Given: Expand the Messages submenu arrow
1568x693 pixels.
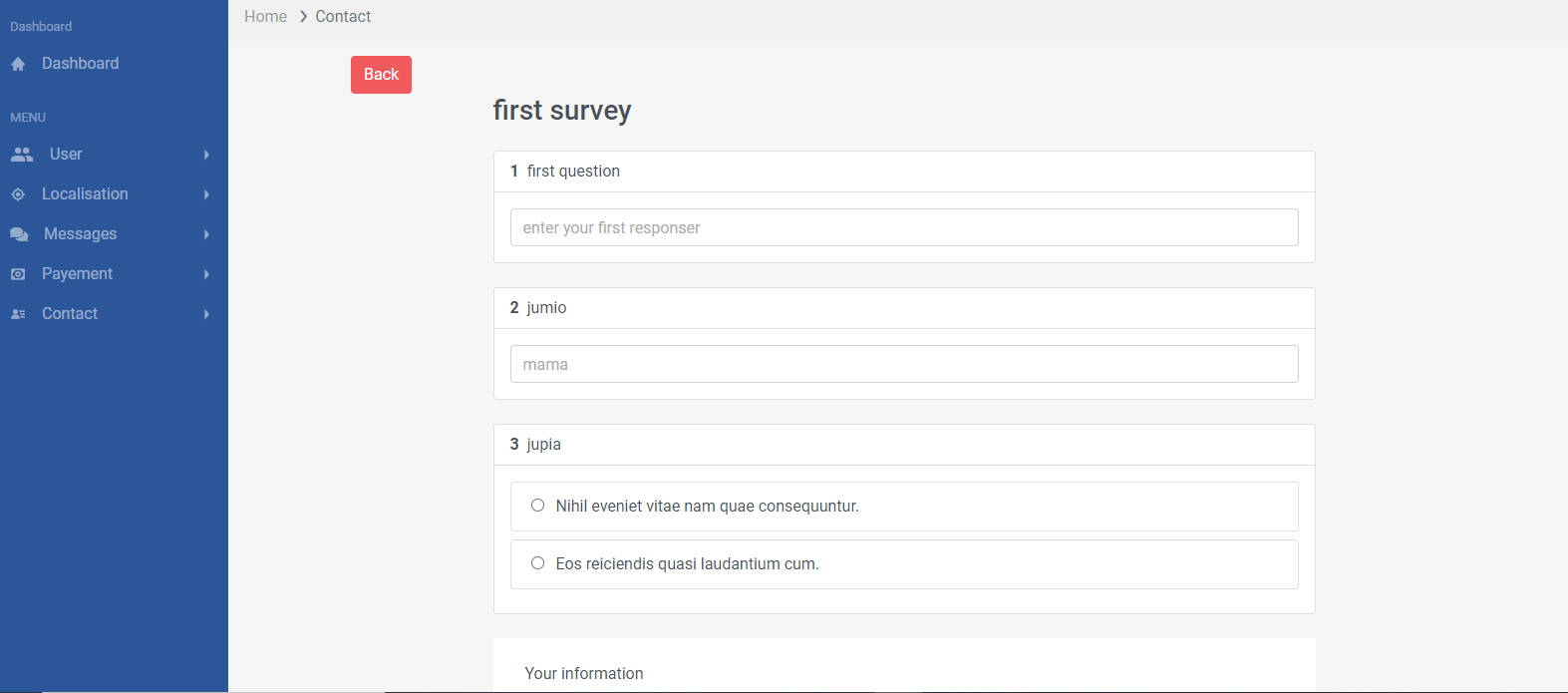Looking at the screenshot, I should pos(206,234).
